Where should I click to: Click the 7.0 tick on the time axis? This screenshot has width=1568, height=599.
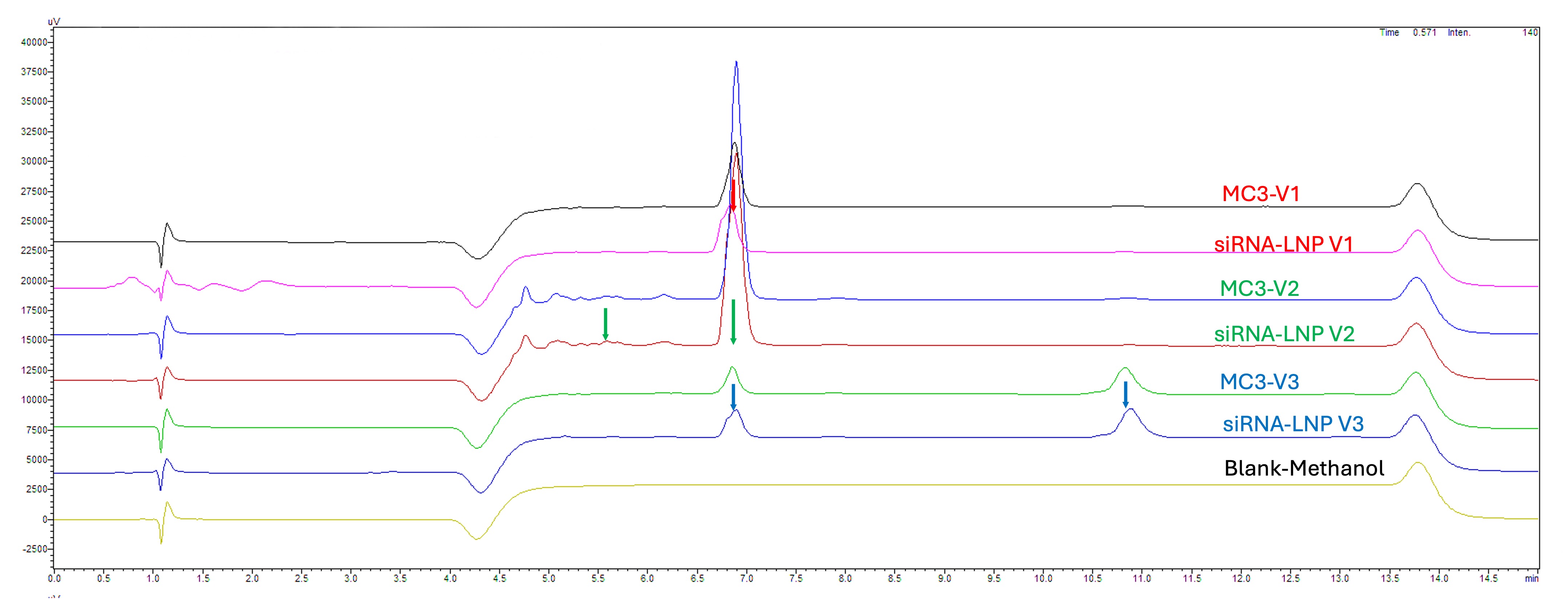(x=746, y=578)
